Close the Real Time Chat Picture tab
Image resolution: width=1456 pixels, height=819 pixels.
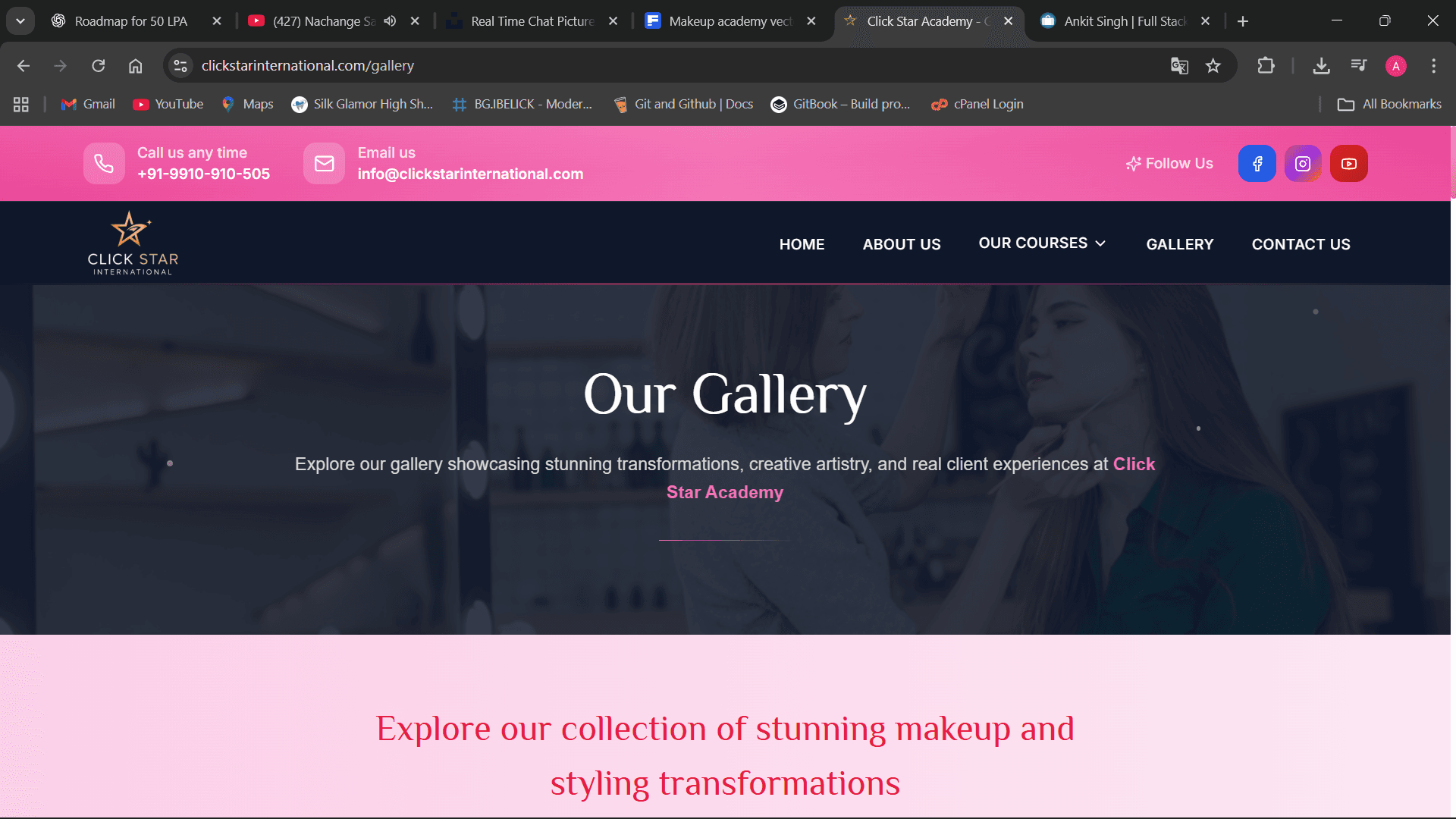tap(613, 21)
